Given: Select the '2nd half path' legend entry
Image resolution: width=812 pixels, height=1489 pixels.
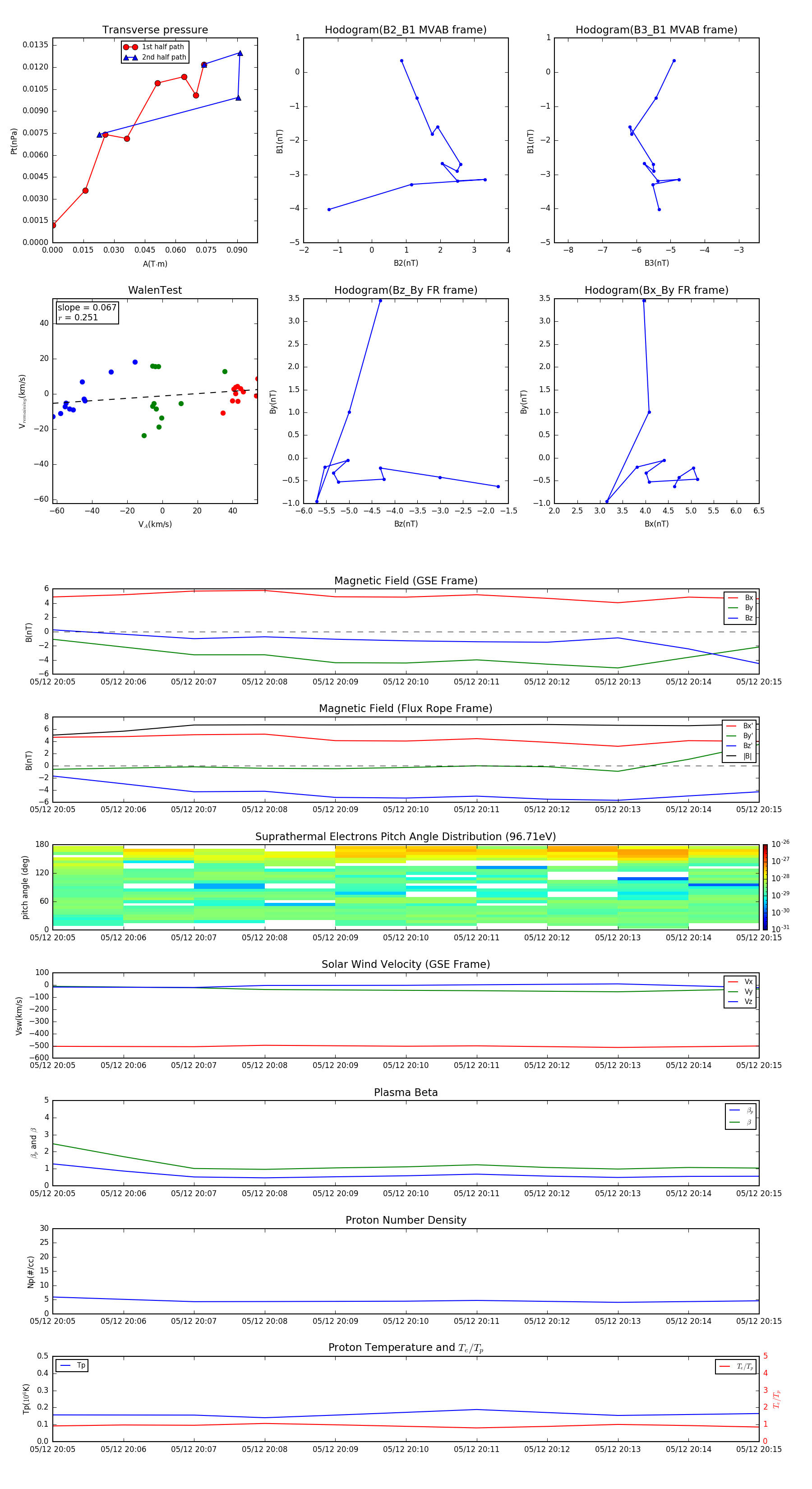Looking at the screenshot, I should click(x=154, y=57).
